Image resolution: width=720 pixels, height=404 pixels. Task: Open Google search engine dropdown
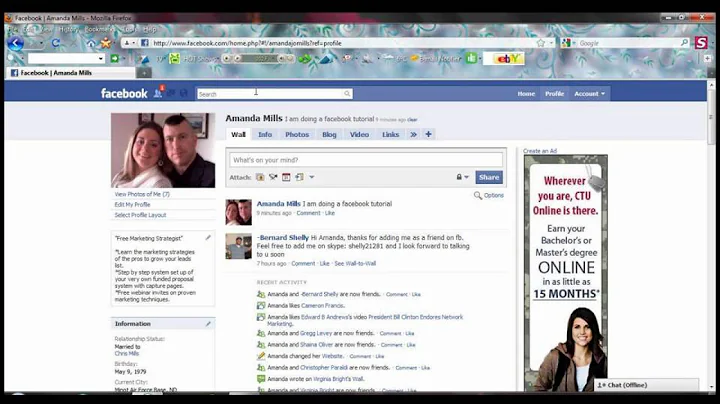574,43
